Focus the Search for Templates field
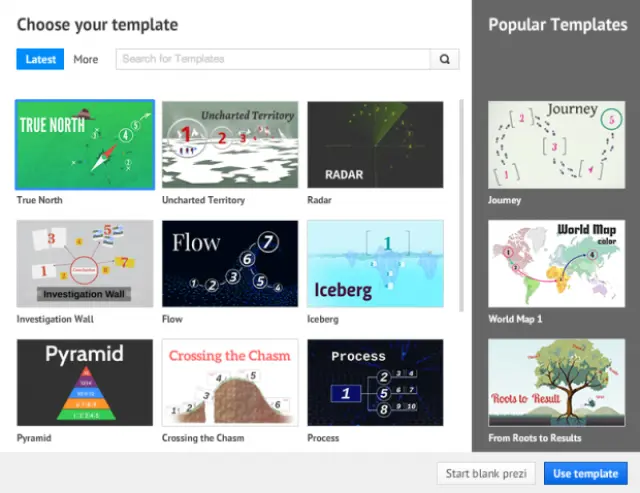This screenshot has width=640, height=493. click(273, 59)
